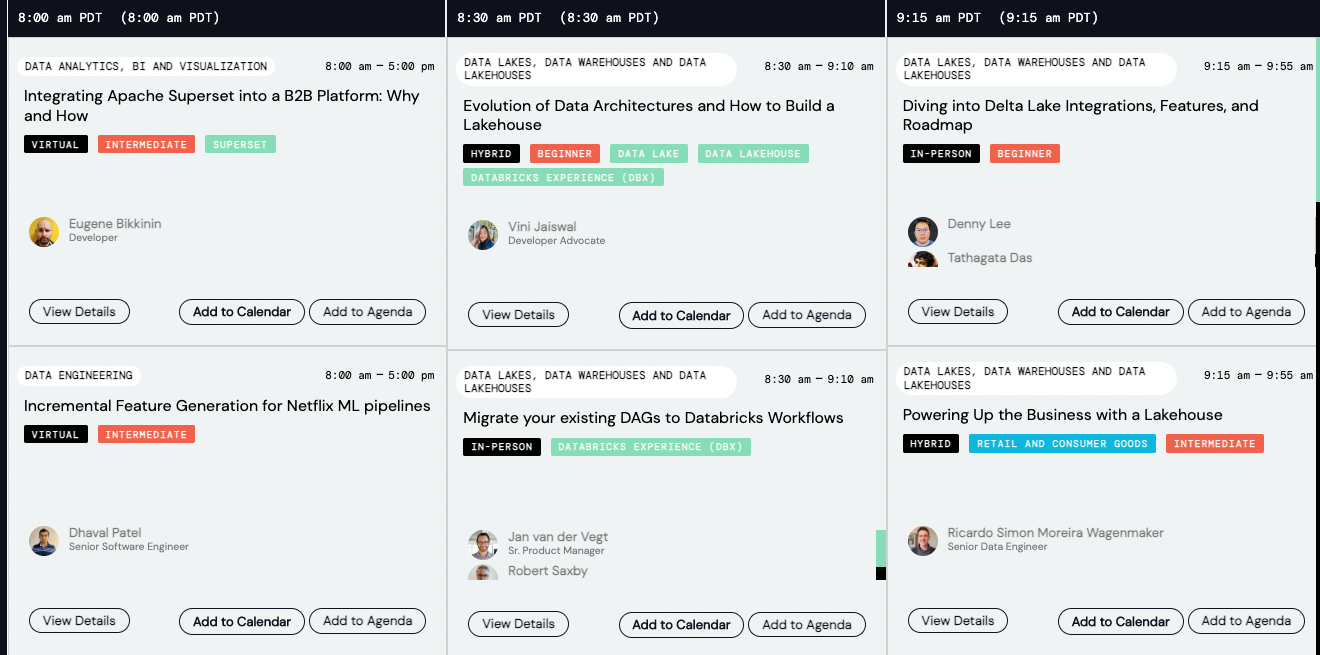Click Ricardo Simon Moreira Wagenmaker's avatar
Screen dimensions: 1320x655
click(x=923, y=541)
